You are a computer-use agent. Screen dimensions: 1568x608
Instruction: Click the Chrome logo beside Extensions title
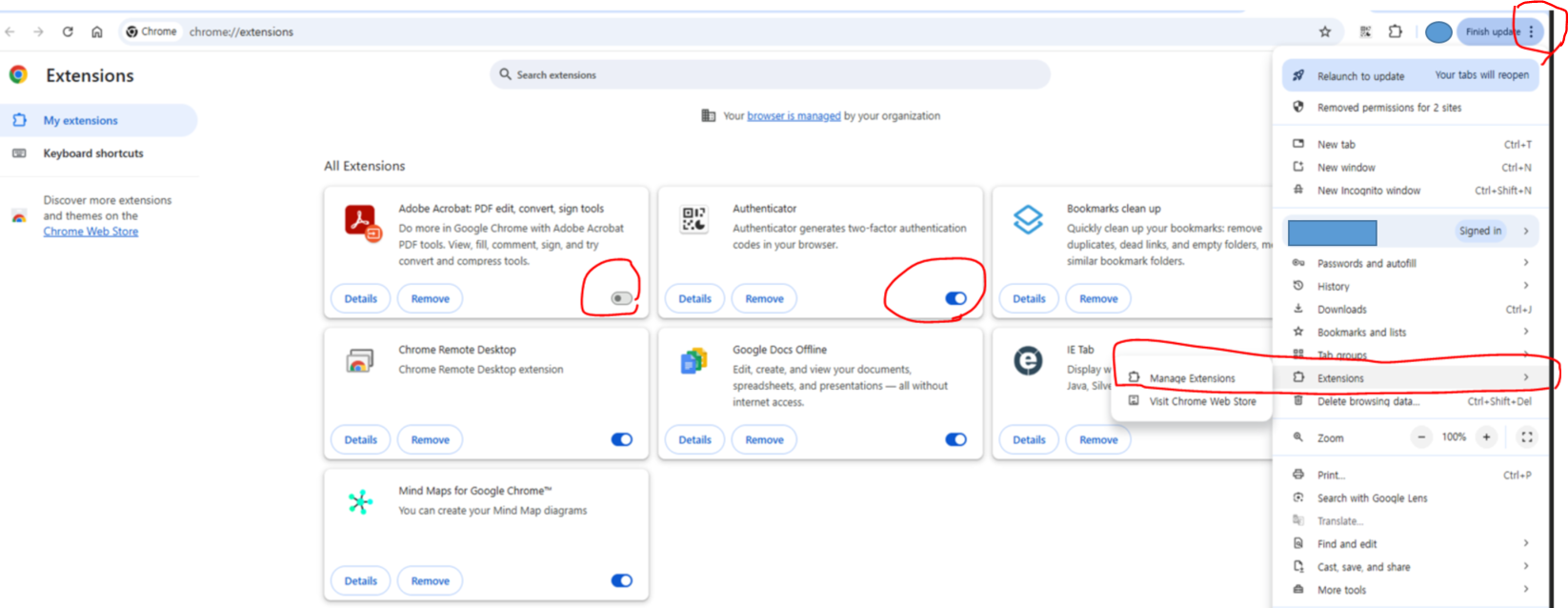18,74
